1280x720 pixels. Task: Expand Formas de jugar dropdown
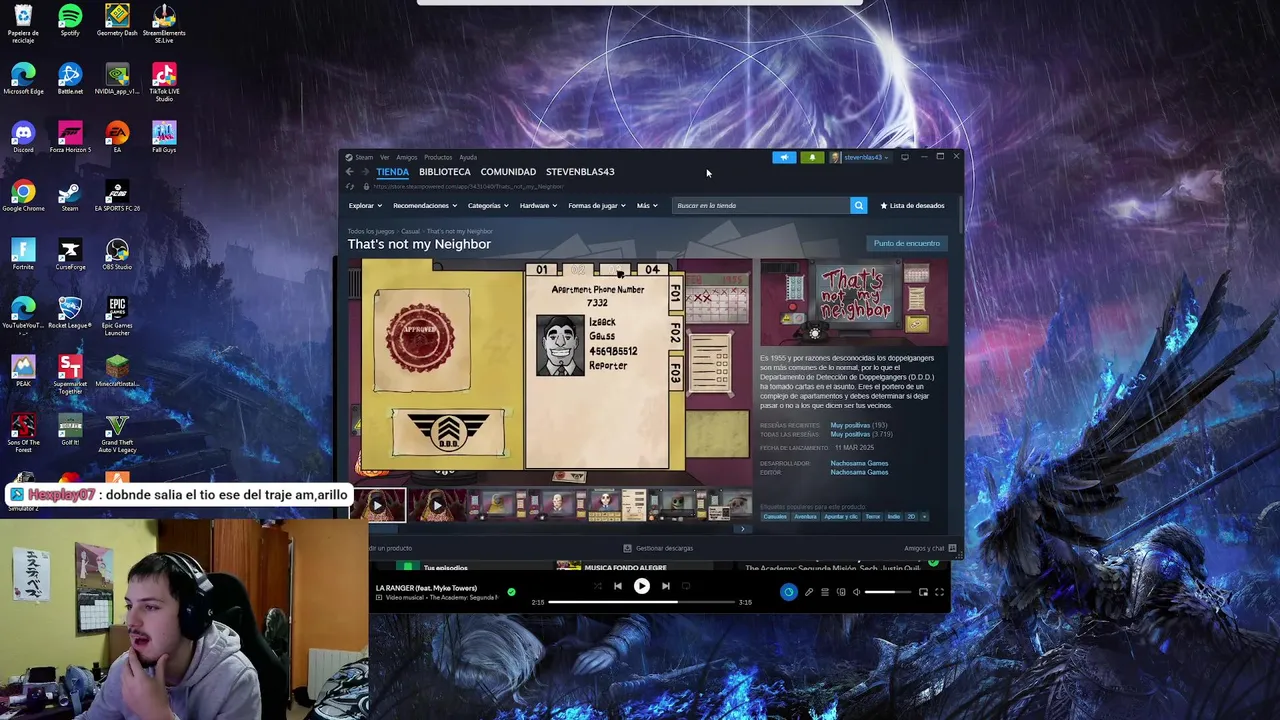click(x=597, y=206)
